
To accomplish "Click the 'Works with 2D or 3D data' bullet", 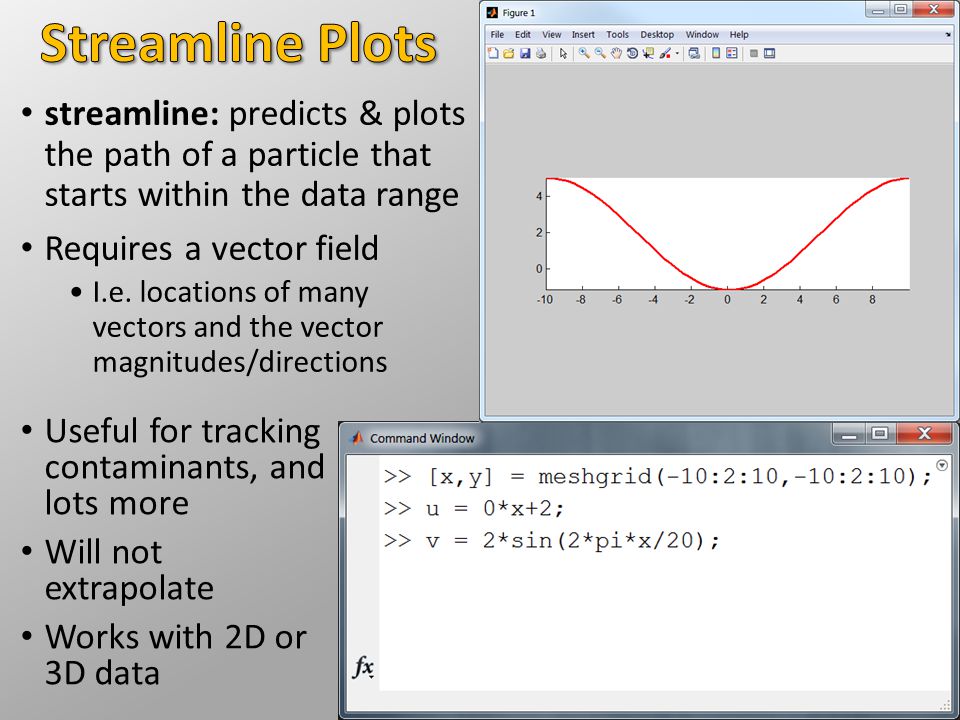I will click(x=176, y=654).
